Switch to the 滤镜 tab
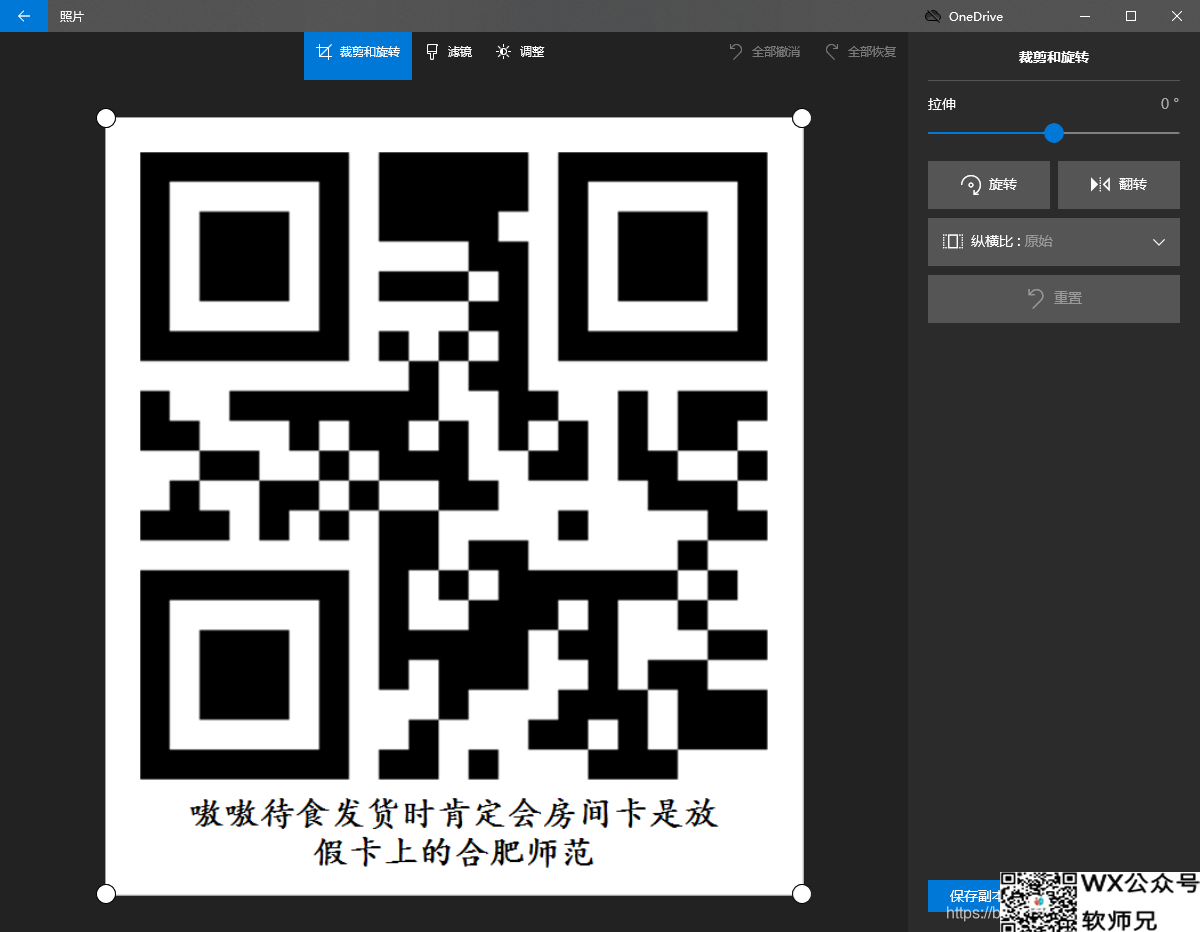The height and width of the screenshot is (932, 1200). pyautogui.click(x=449, y=52)
